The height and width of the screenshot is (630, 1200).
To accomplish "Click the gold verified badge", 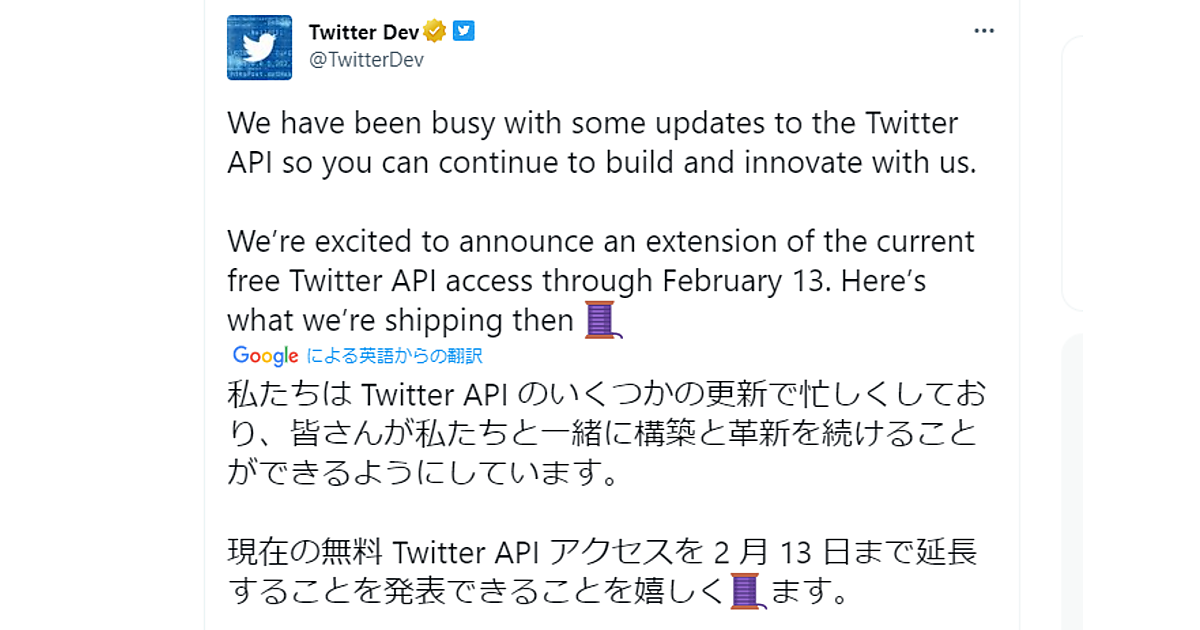I will pyautogui.click(x=435, y=32).
